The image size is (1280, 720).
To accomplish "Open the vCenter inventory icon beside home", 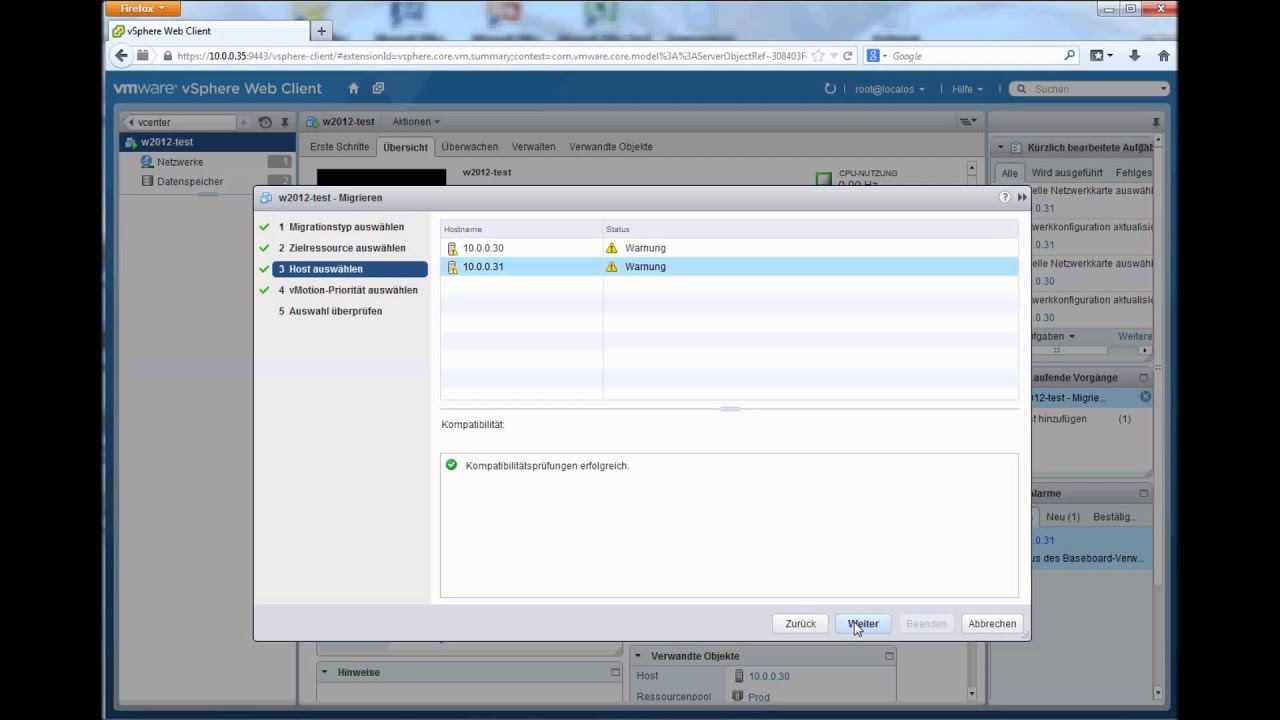I will (378, 88).
